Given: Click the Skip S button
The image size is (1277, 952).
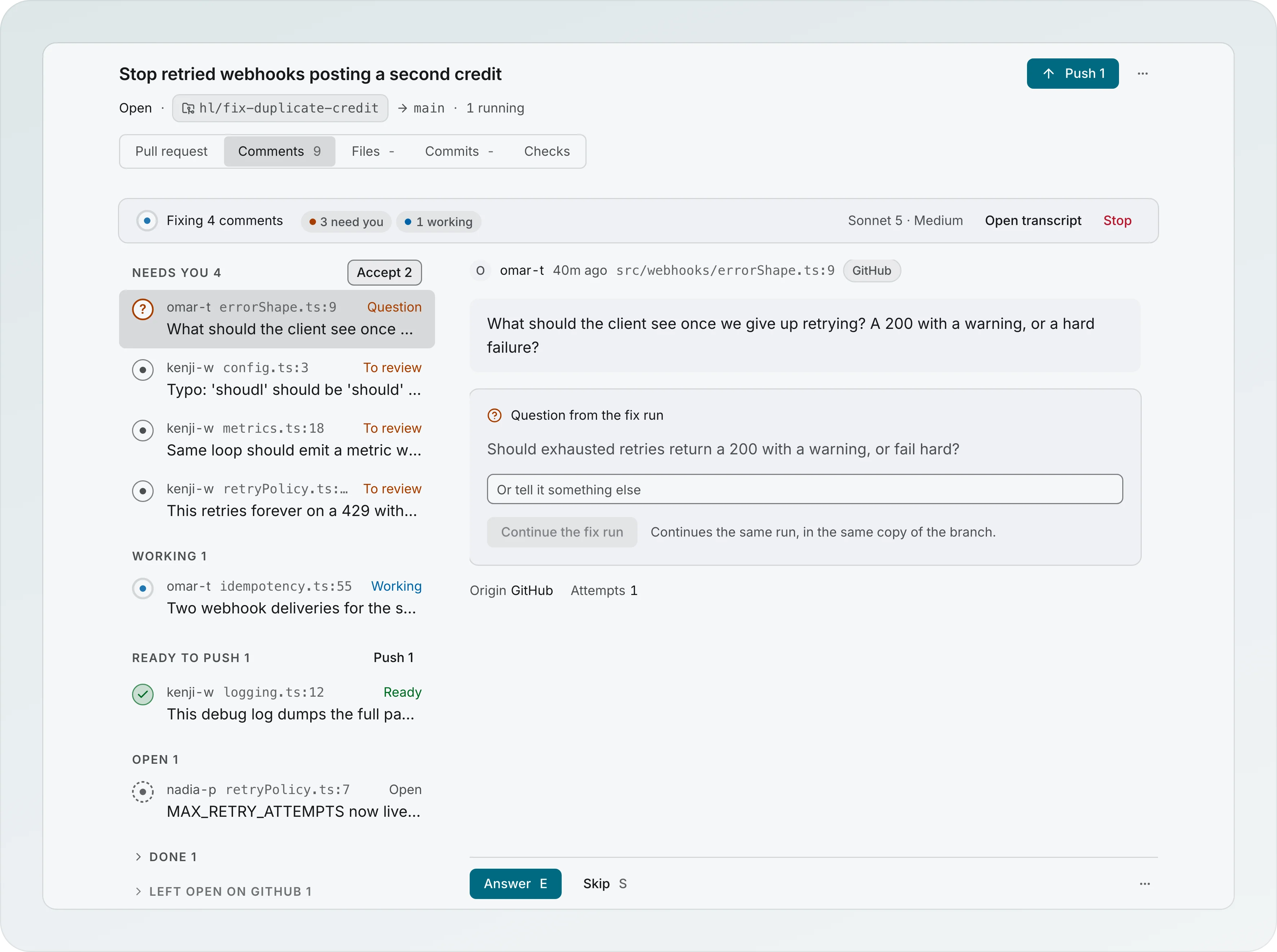Looking at the screenshot, I should pyautogui.click(x=605, y=884).
